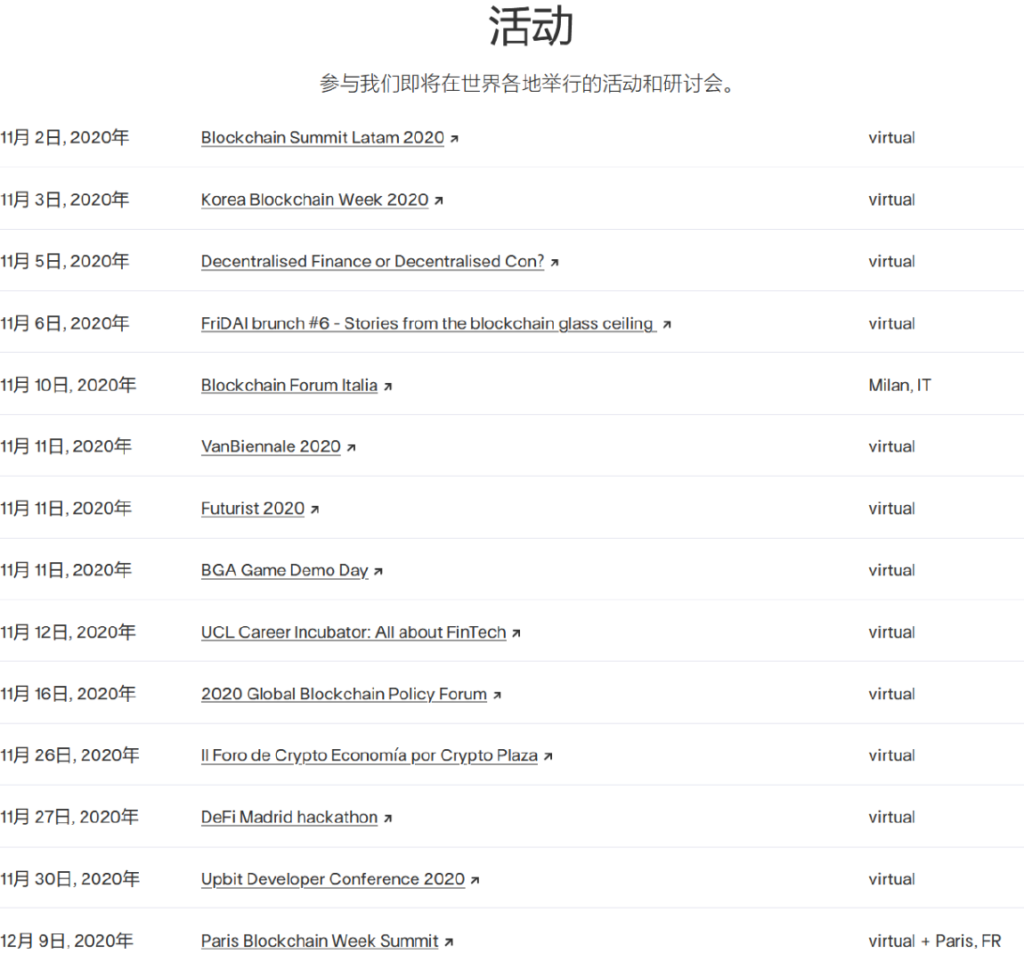
Task: Click the external arrow beside Global Blockchain Policy Forum
Action: pos(497,695)
